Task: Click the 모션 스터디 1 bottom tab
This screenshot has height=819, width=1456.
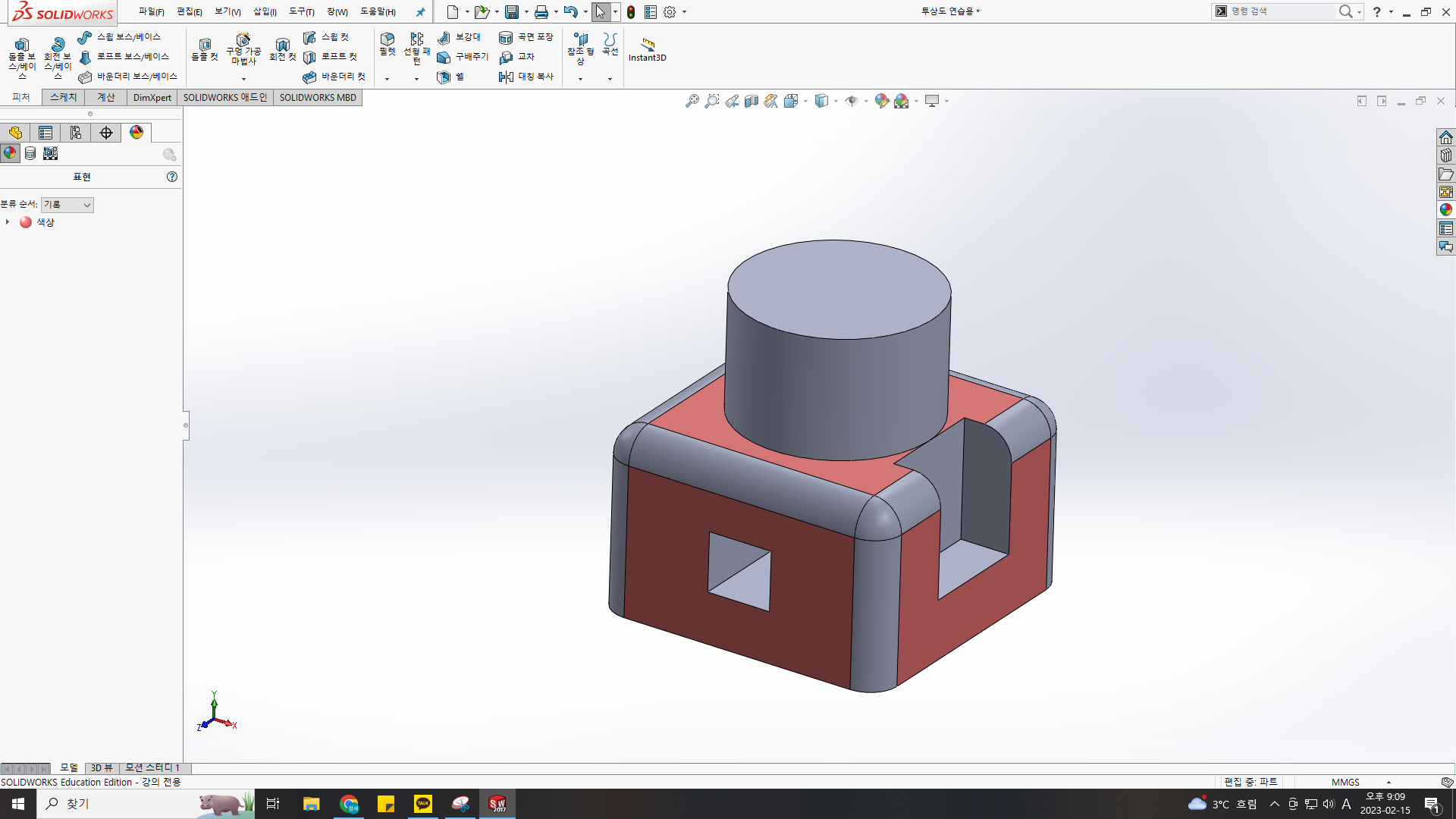Action: 152,767
